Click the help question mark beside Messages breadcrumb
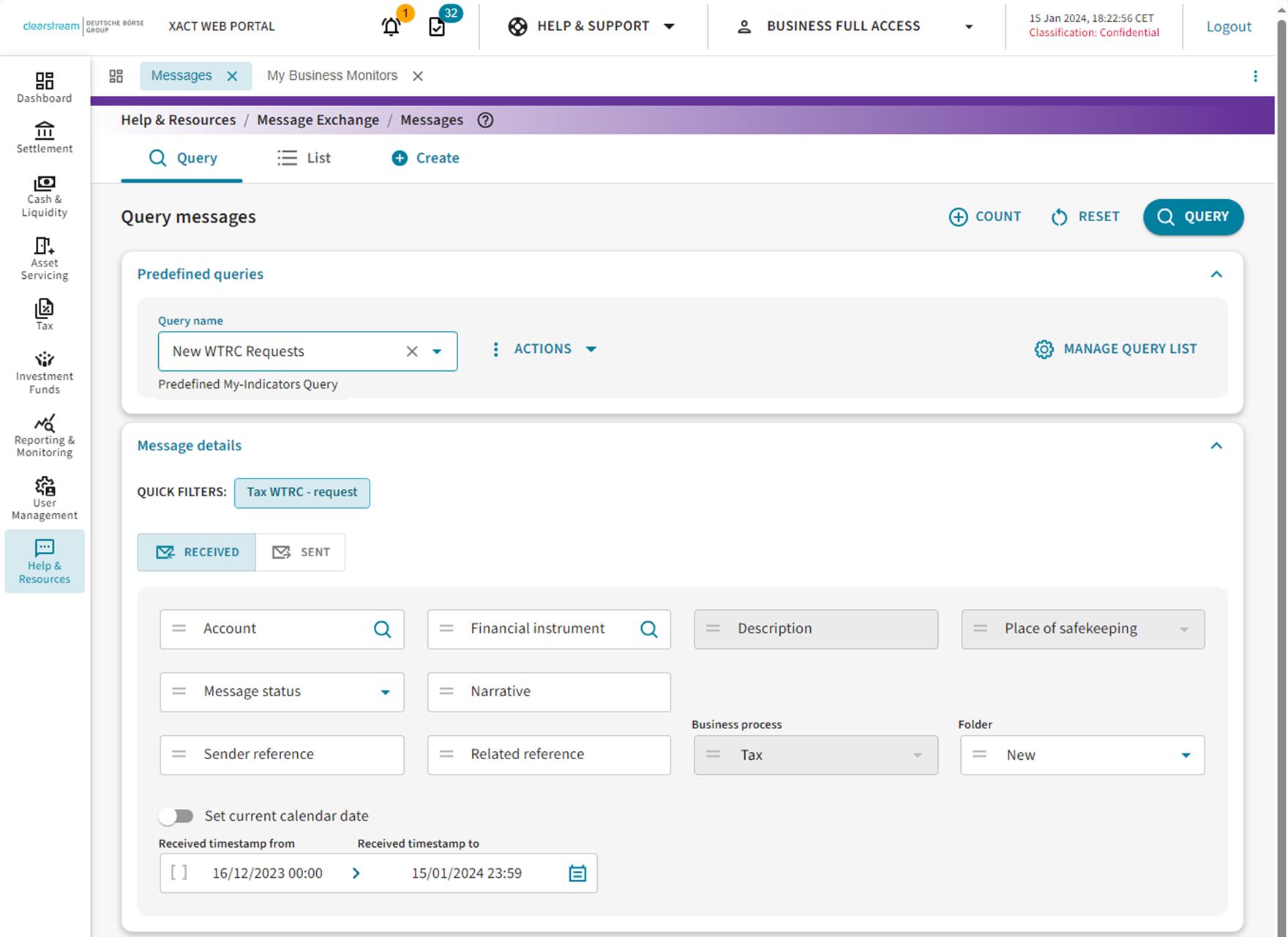The image size is (1288, 937). click(x=485, y=120)
